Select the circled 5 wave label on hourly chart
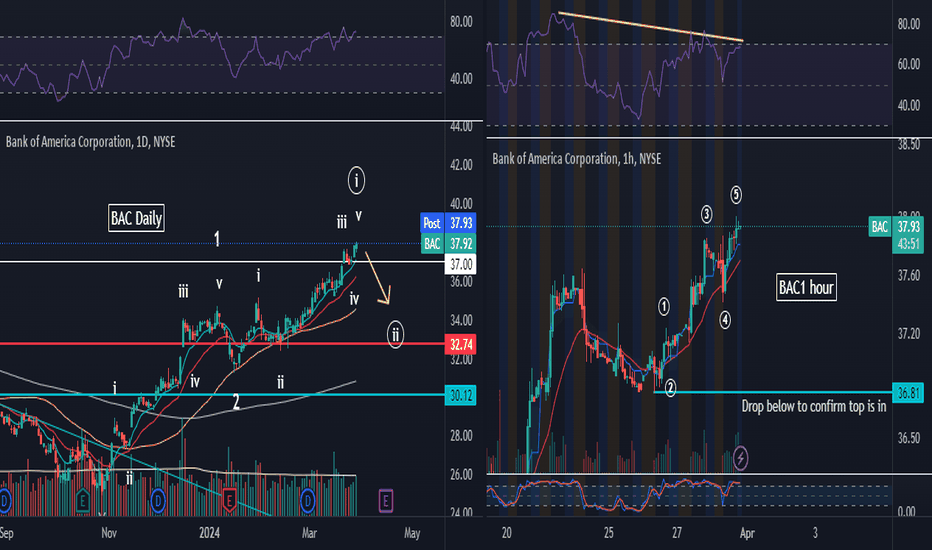 click(x=736, y=194)
